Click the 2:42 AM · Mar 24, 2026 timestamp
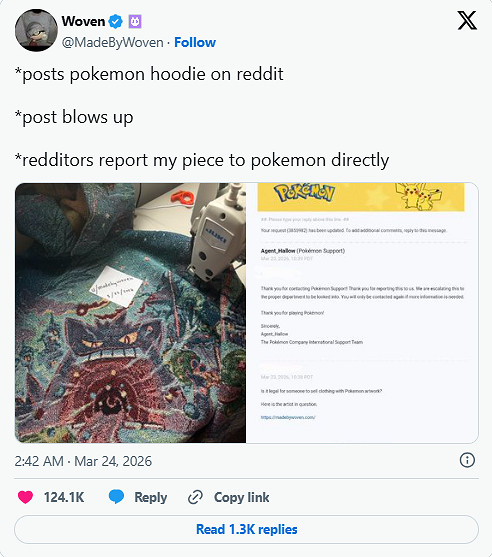 tap(83, 461)
